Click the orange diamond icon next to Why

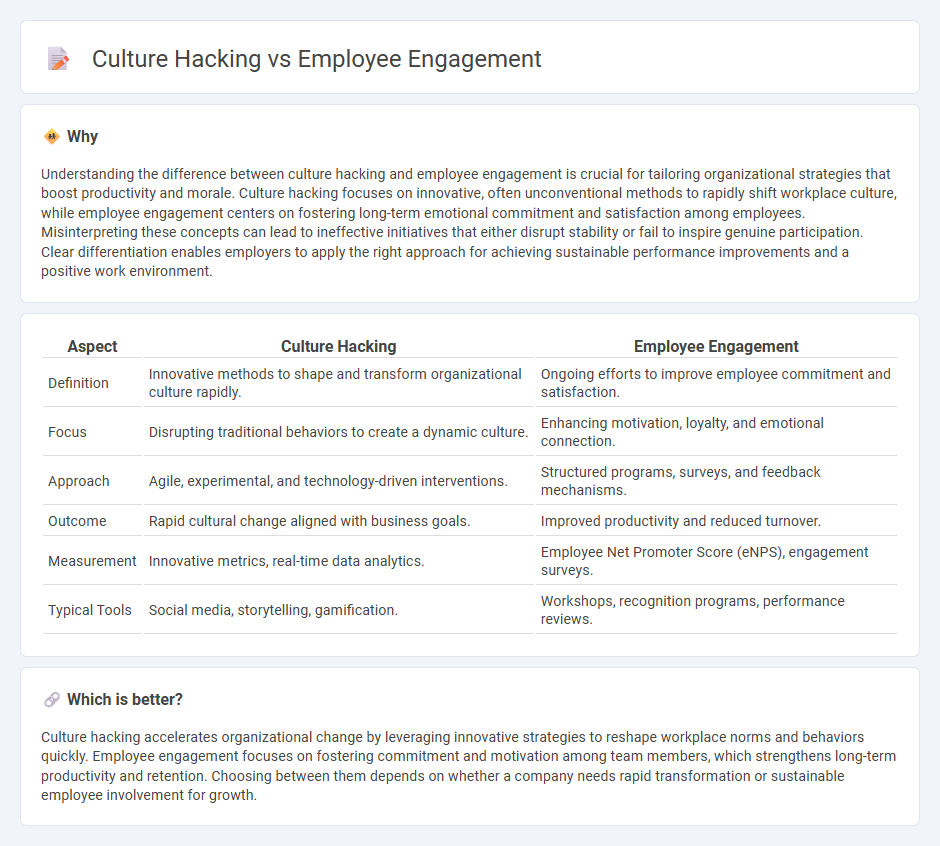click(52, 137)
